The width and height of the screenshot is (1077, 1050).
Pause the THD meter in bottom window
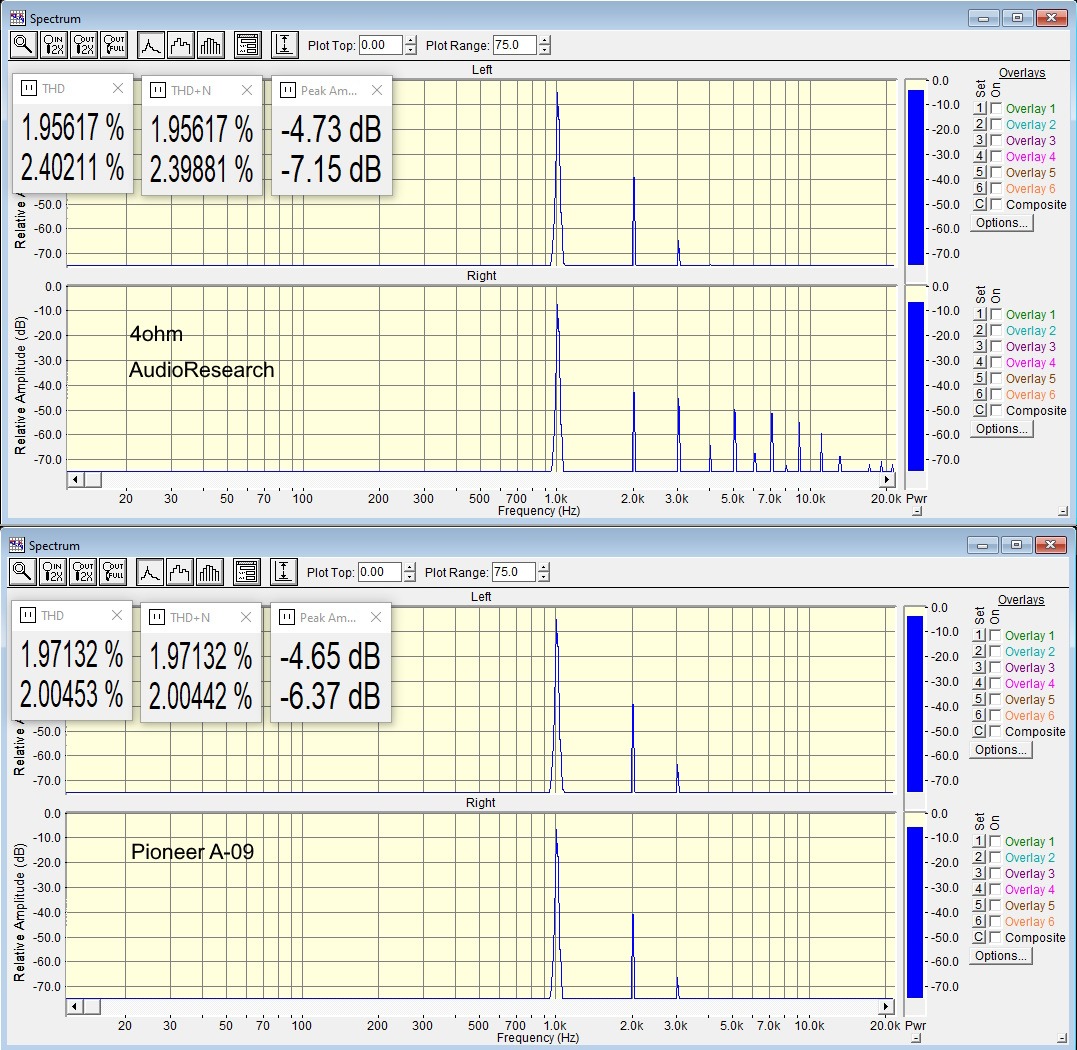click(27, 615)
